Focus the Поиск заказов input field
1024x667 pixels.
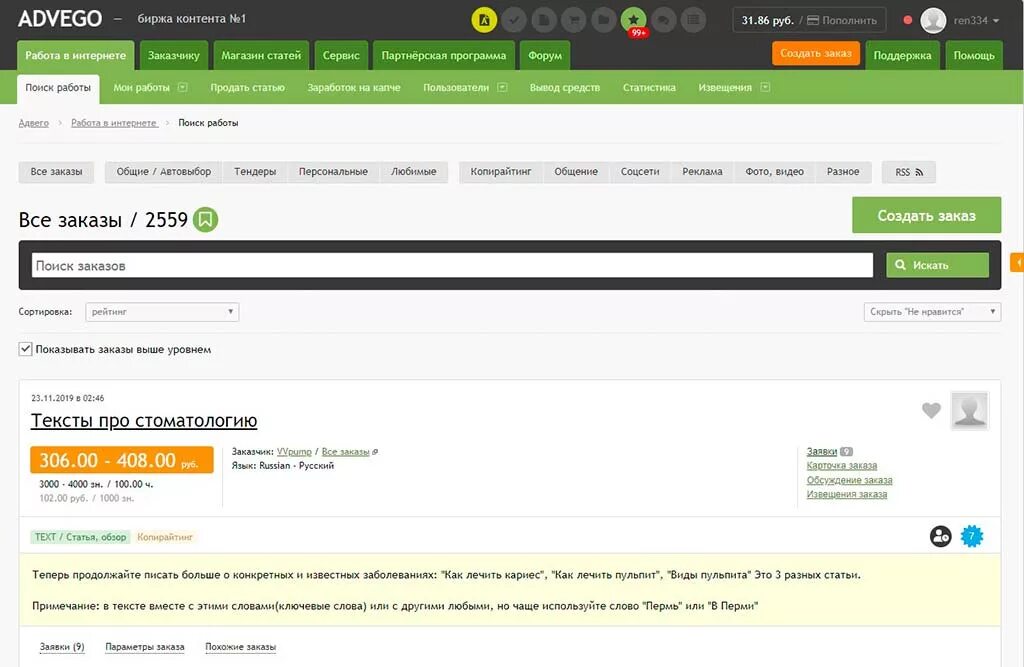pyautogui.click(x=452, y=265)
